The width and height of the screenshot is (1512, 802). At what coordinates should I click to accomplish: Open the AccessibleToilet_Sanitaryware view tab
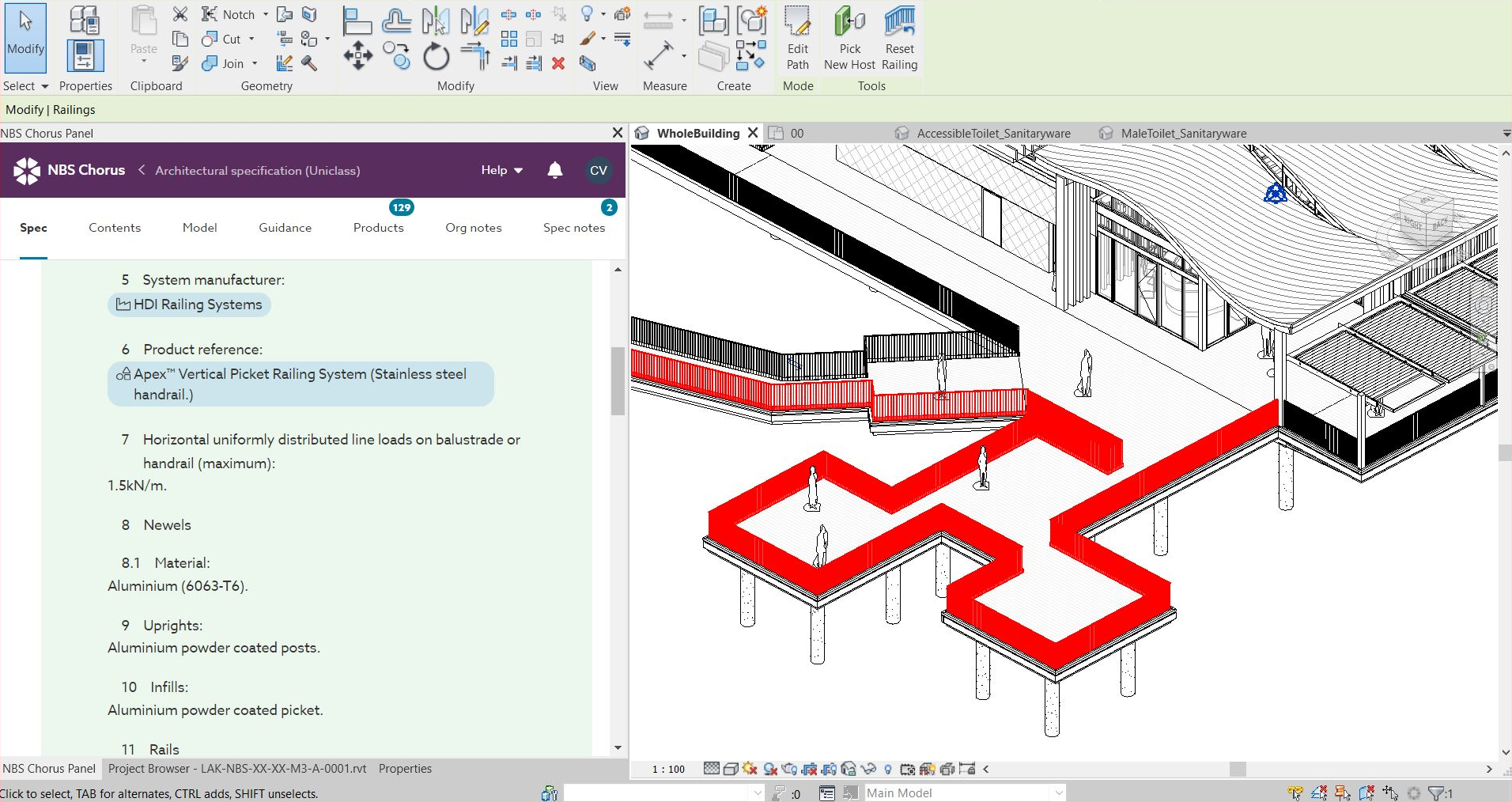pos(992,133)
